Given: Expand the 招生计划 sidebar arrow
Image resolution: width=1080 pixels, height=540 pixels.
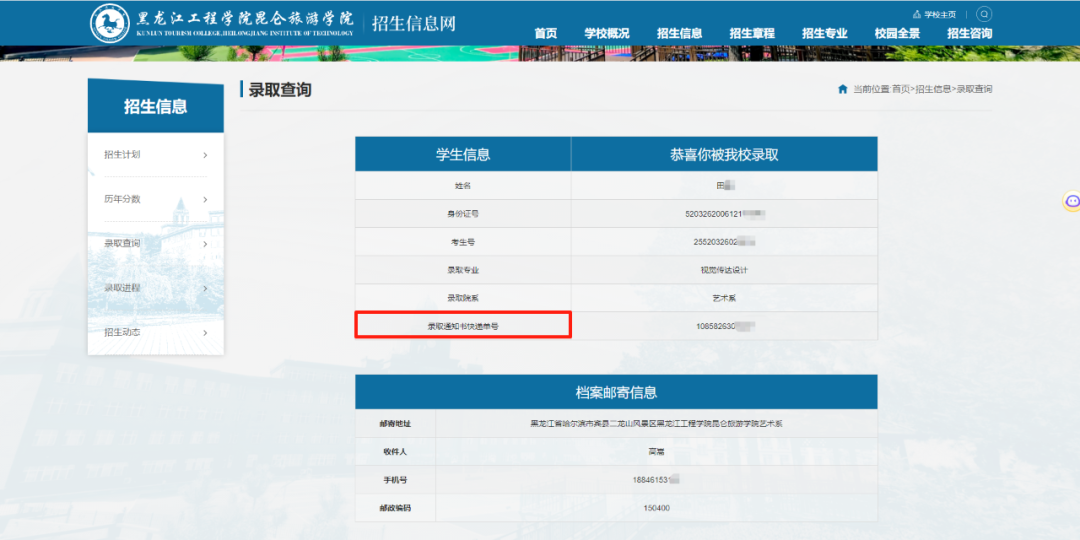Looking at the screenshot, I should [x=205, y=155].
